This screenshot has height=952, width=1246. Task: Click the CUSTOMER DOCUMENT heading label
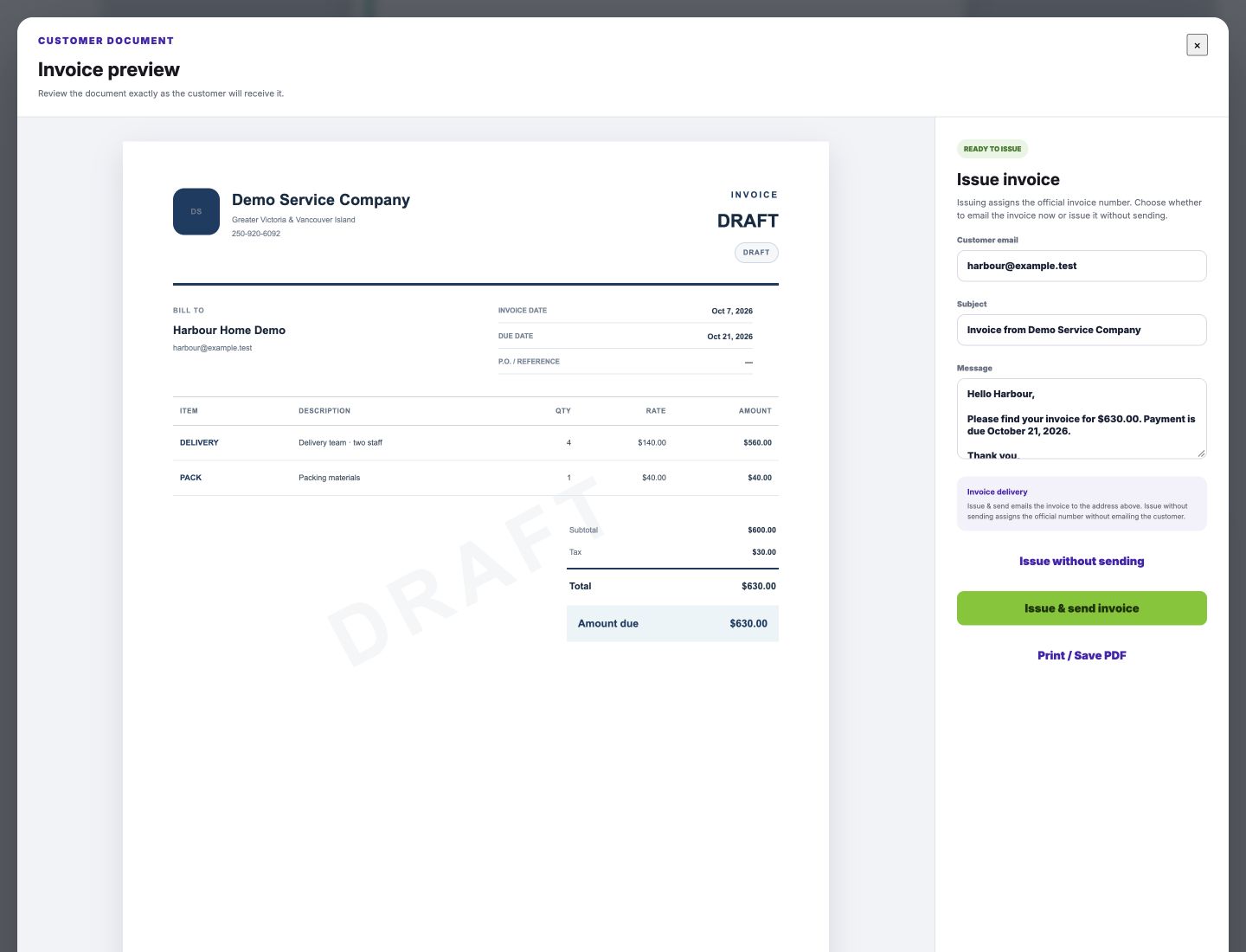(106, 41)
